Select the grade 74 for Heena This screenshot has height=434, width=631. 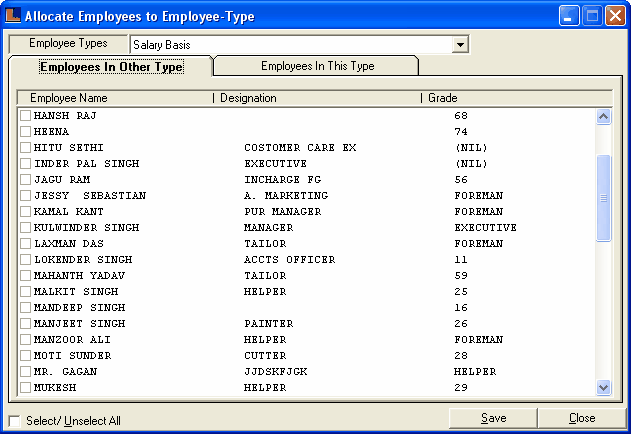point(461,132)
